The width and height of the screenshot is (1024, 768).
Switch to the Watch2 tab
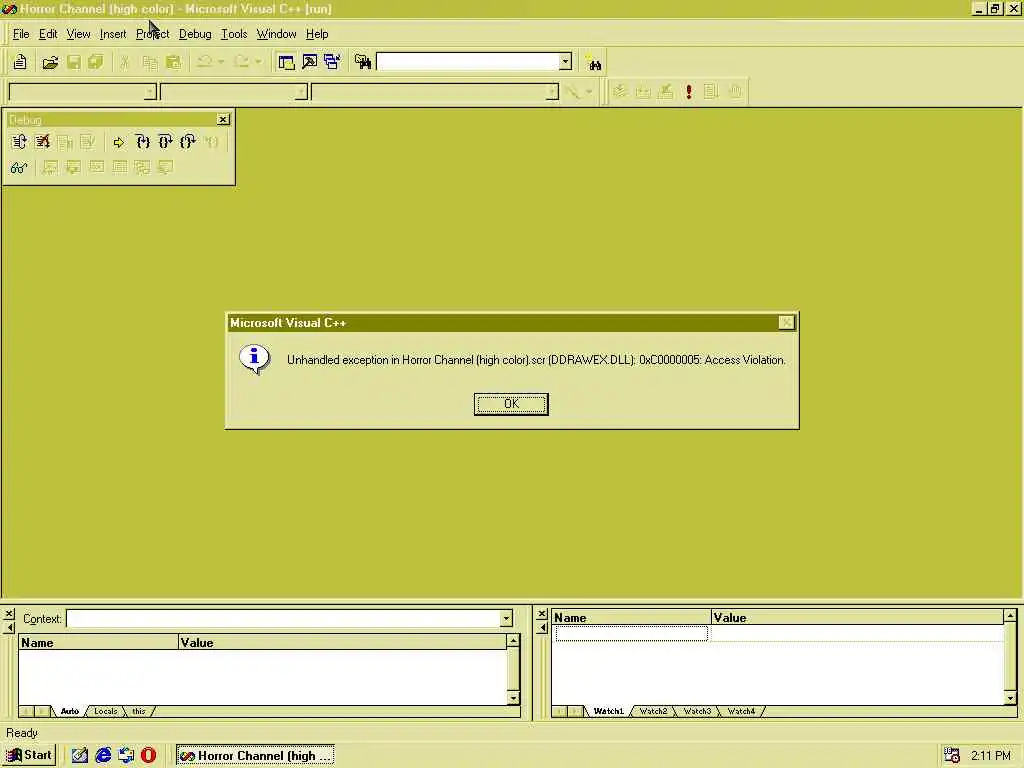pyautogui.click(x=653, y=711)
